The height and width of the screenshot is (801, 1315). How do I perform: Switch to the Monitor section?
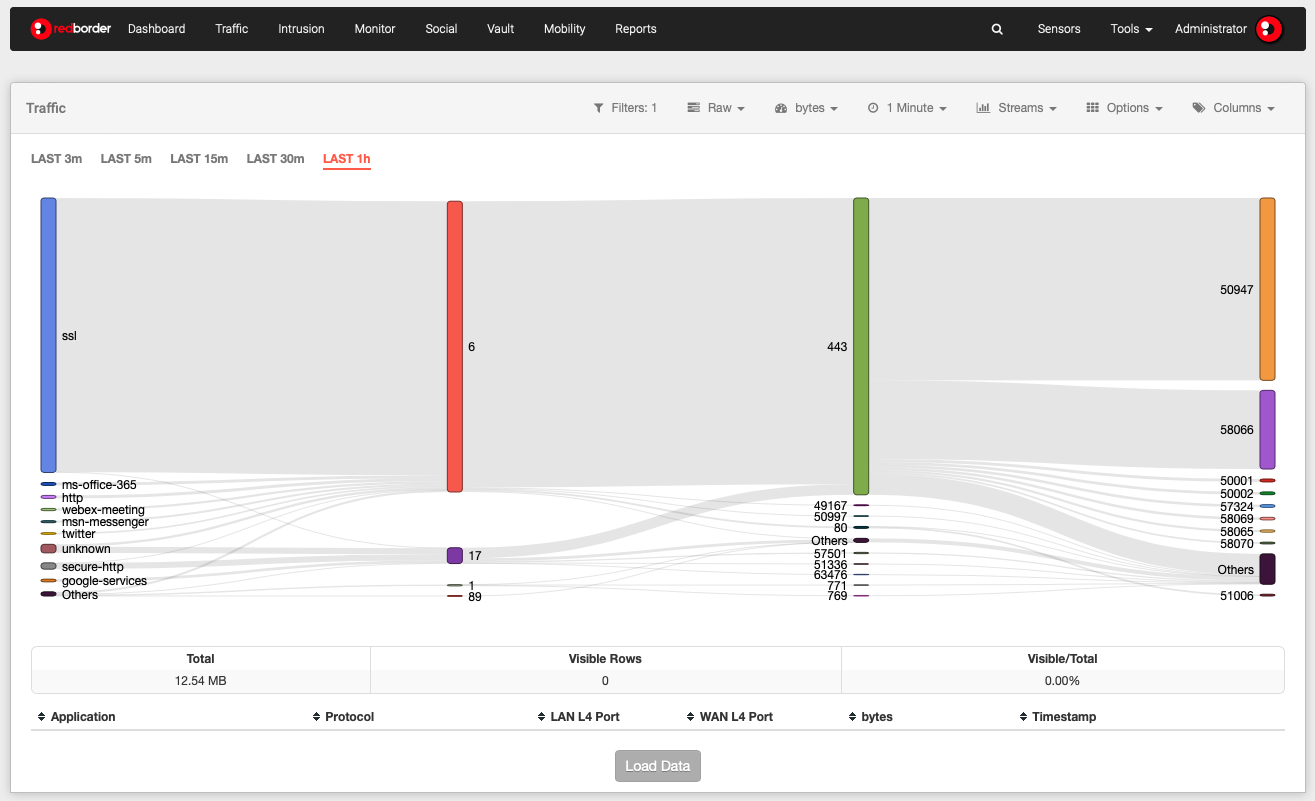pos(375,29)
